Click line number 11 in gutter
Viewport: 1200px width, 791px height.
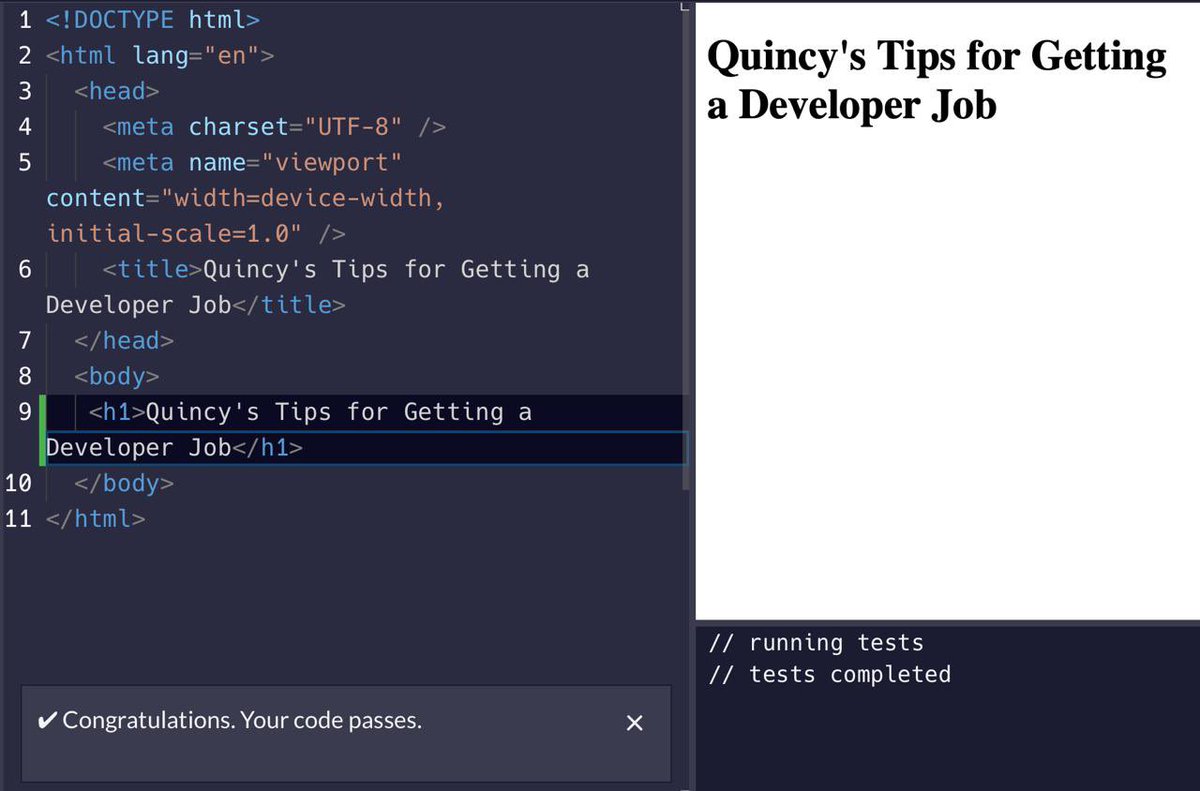(20, 520)
